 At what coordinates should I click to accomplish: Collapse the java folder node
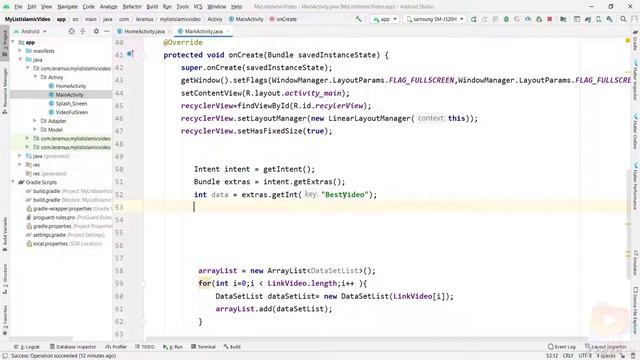point(20,60)
